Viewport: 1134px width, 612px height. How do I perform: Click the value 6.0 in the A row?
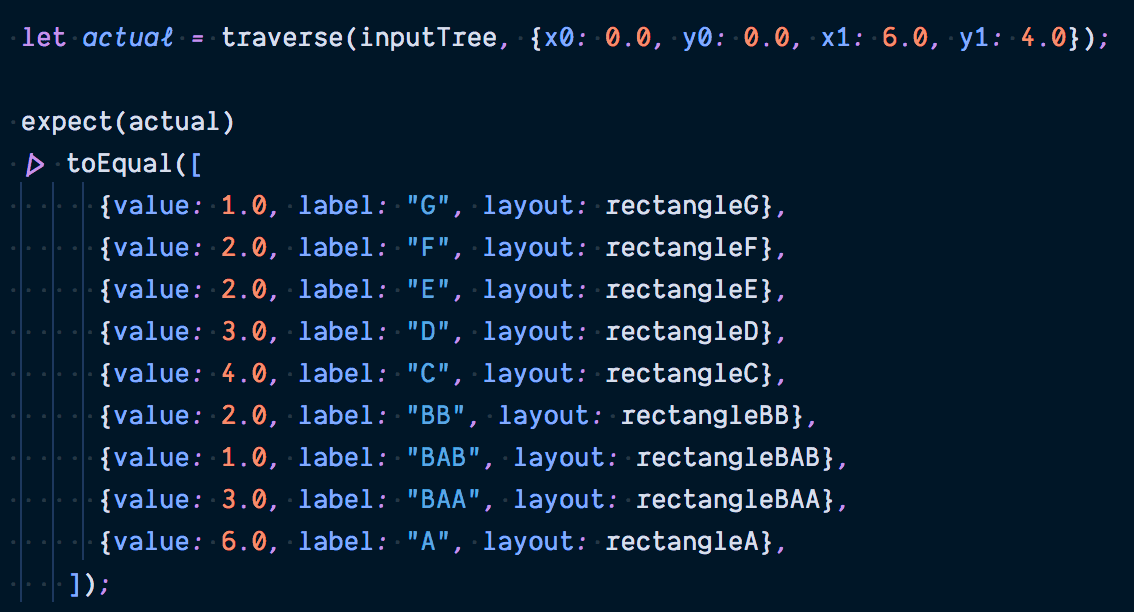pos(244,541)
